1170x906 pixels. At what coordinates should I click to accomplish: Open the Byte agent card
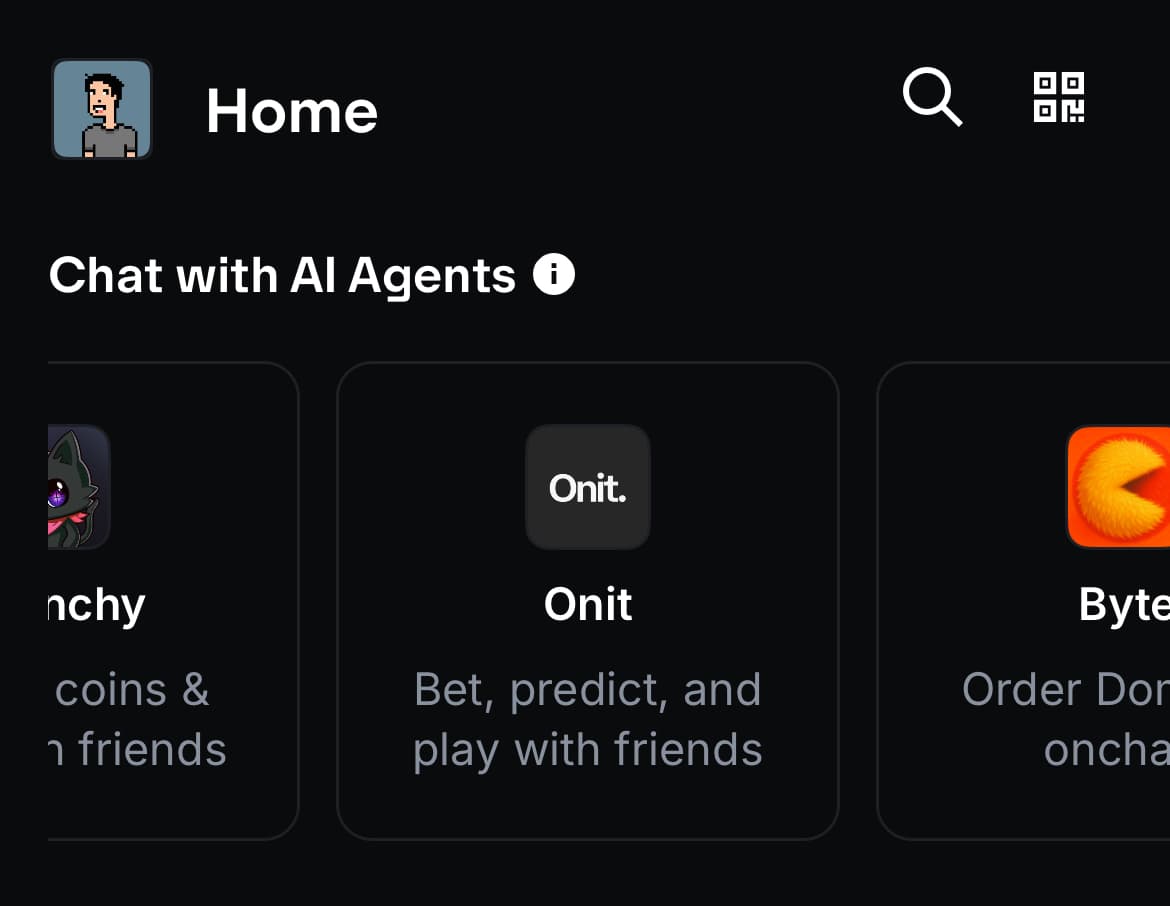coord(1024,602)
